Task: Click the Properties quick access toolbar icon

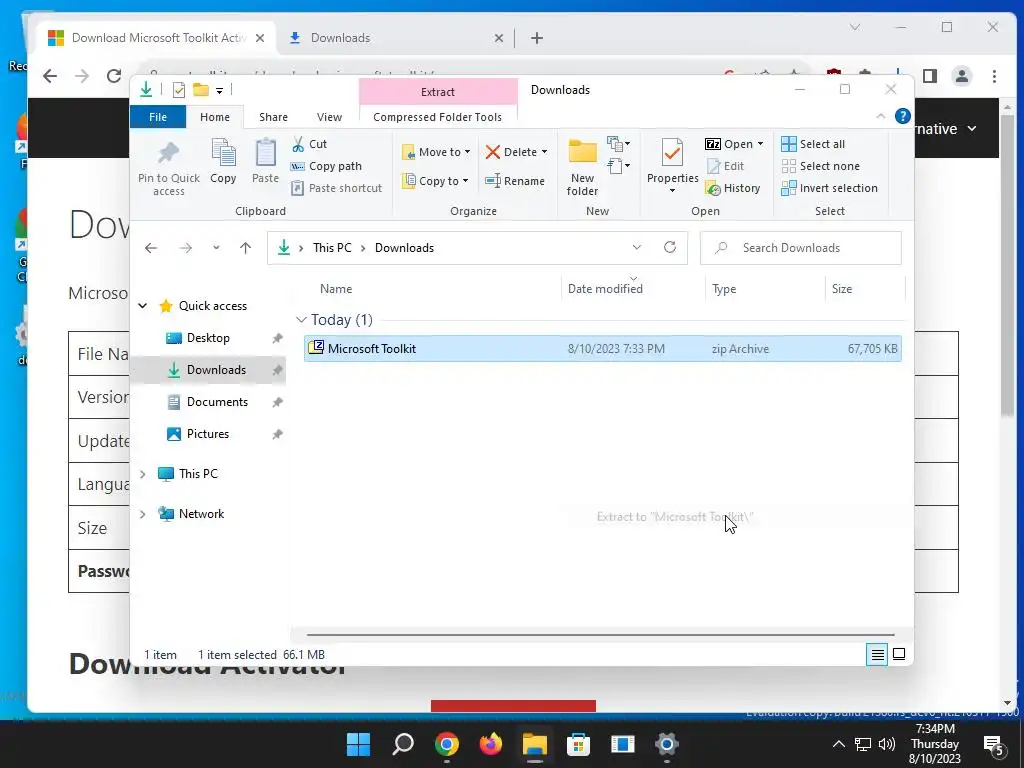Action: pos(178,90)
